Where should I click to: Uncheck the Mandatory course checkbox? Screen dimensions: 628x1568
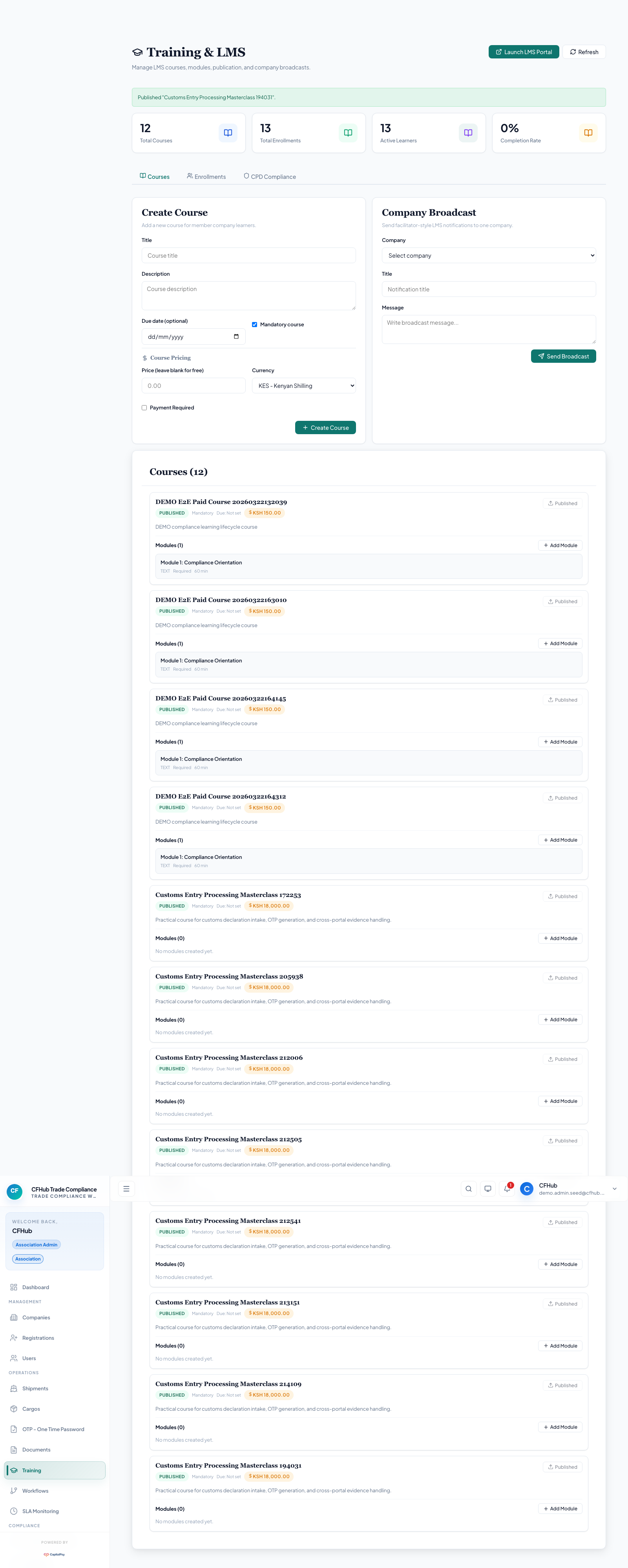tap(255, 324)
